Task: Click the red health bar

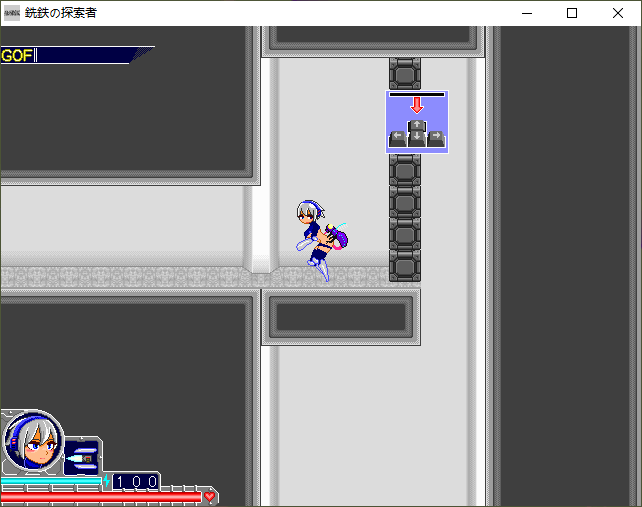Action: [x=100, y=495]
